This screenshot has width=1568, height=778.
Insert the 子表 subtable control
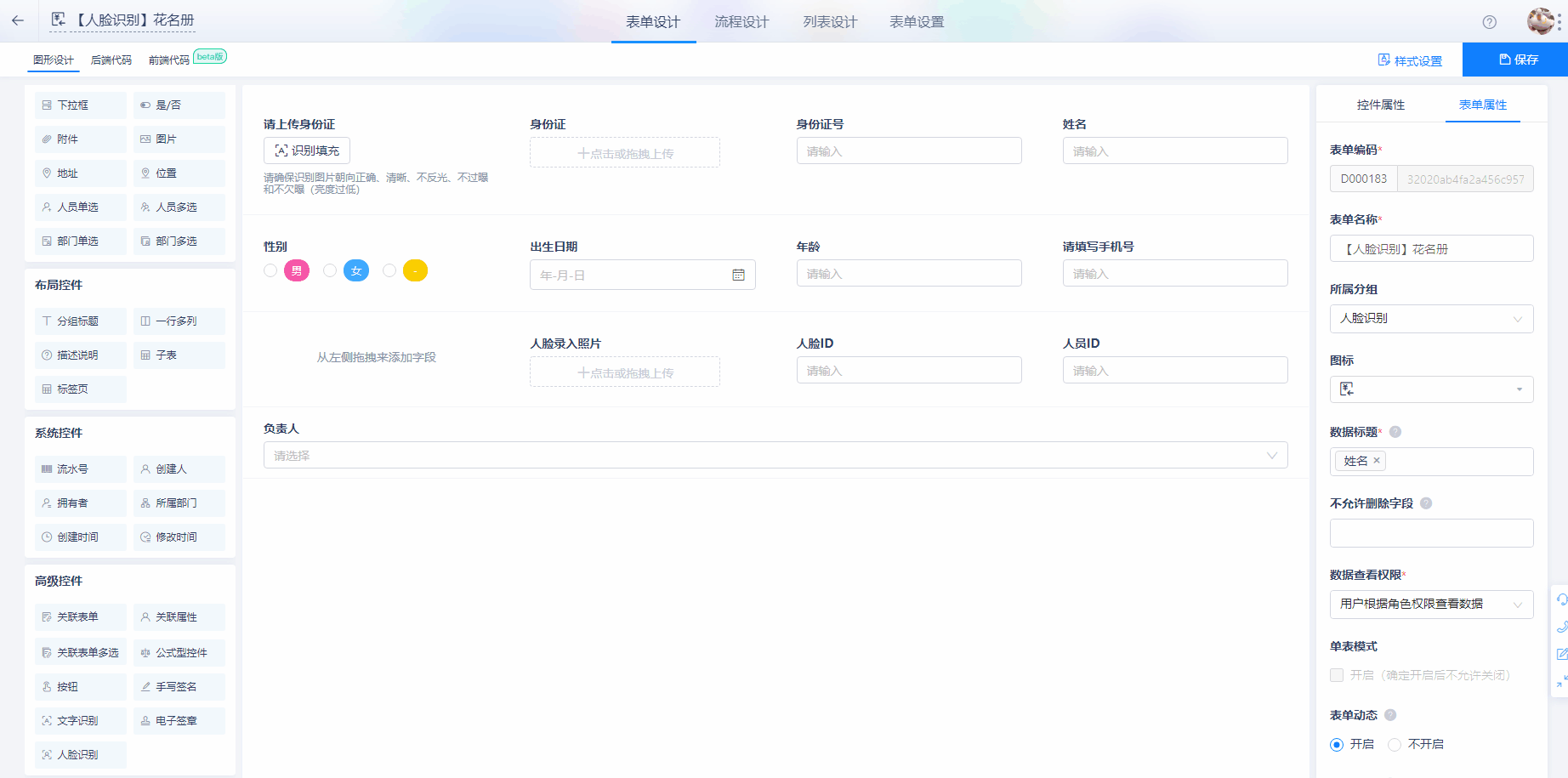click(x=179, y=355)
